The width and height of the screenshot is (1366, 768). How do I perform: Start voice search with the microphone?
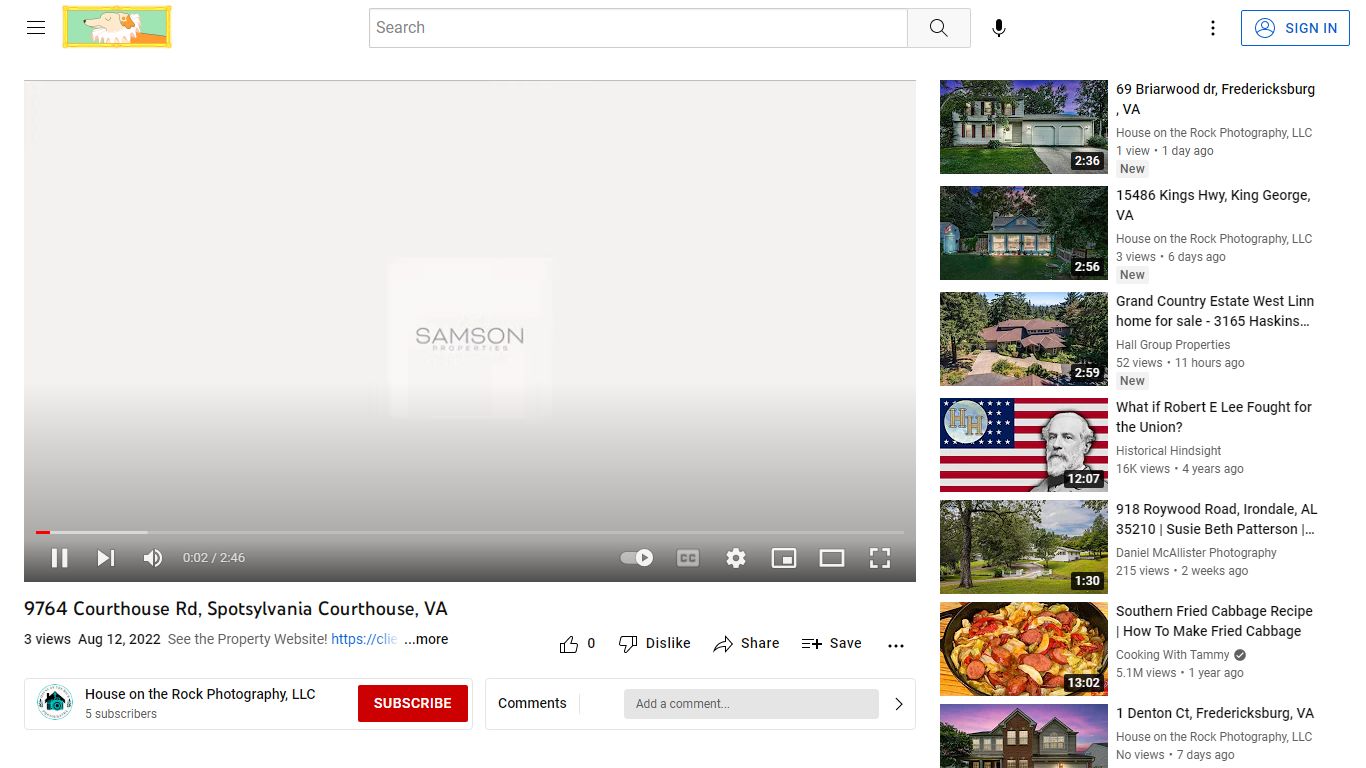click(998, 28)
